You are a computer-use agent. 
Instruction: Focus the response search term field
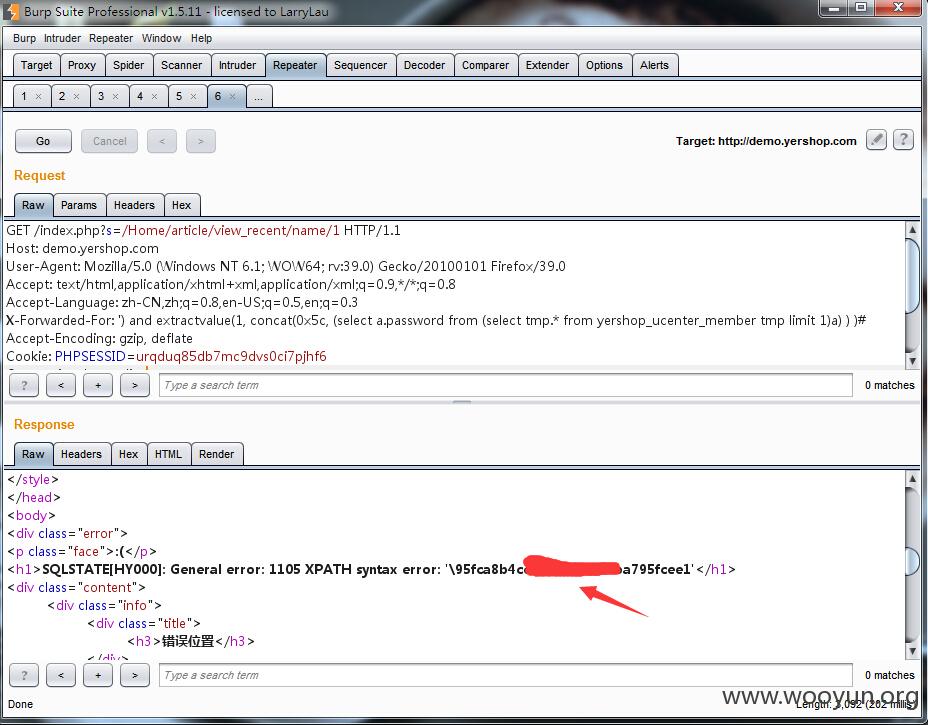(x=505, y=675)
